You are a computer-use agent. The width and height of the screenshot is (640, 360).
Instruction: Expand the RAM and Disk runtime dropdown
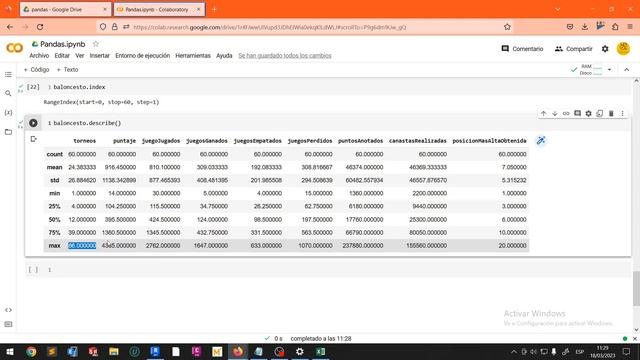pos(609,70)
